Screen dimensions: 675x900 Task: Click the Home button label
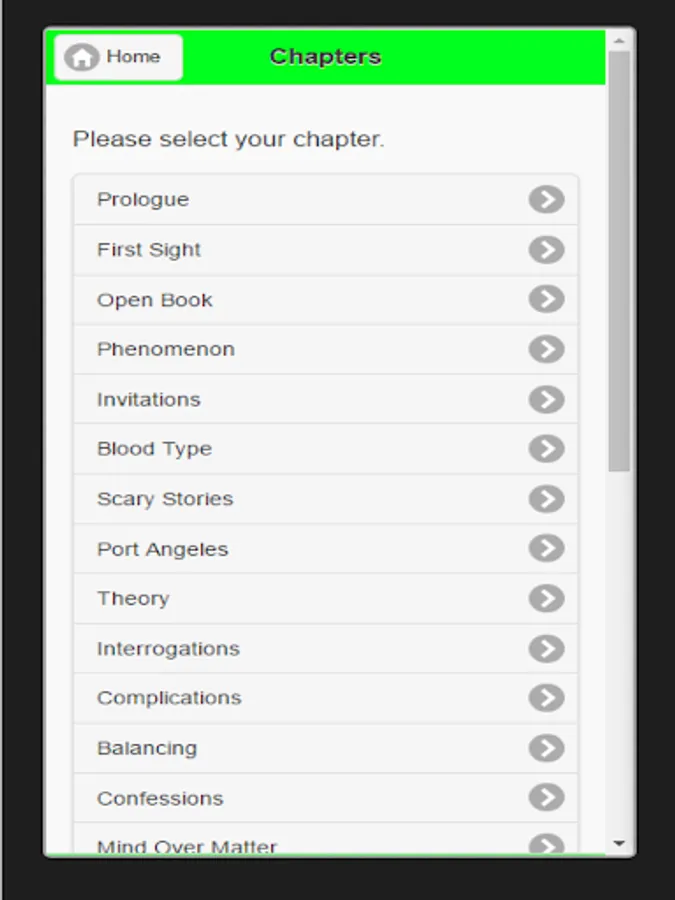pyautogui.click(x=133, y=57)
